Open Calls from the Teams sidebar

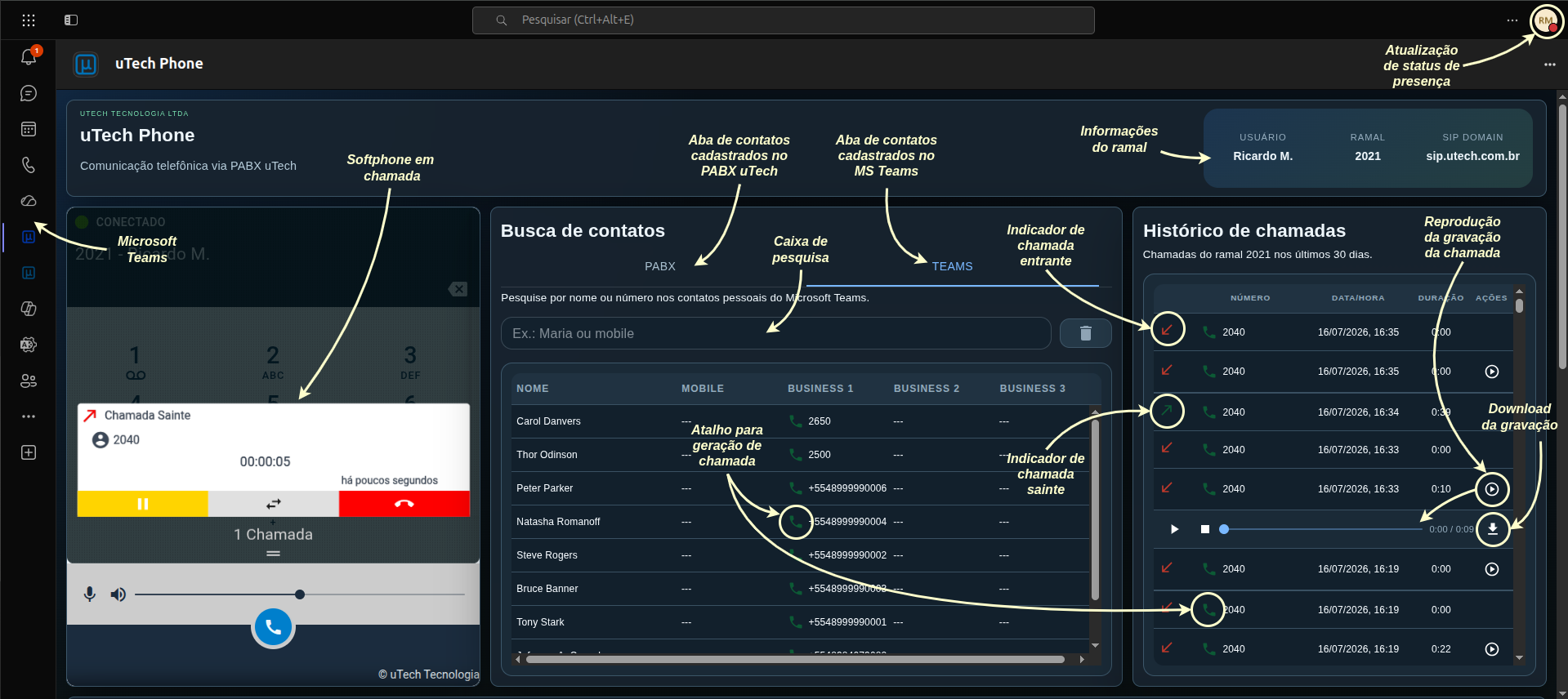click(29, 165)
